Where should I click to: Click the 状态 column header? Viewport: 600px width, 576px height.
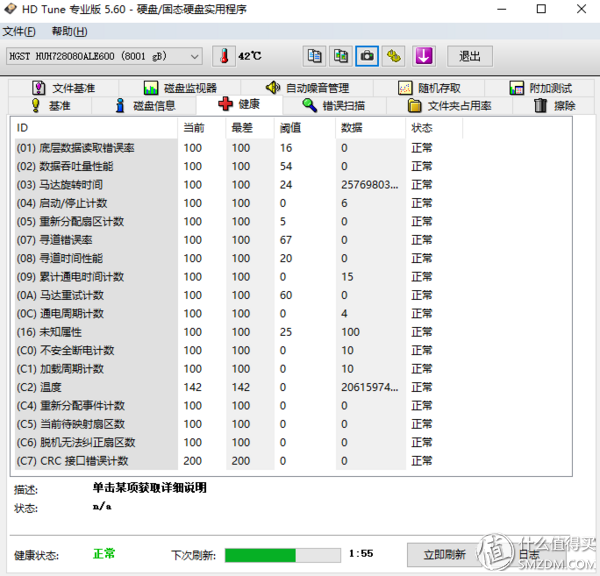434,128
